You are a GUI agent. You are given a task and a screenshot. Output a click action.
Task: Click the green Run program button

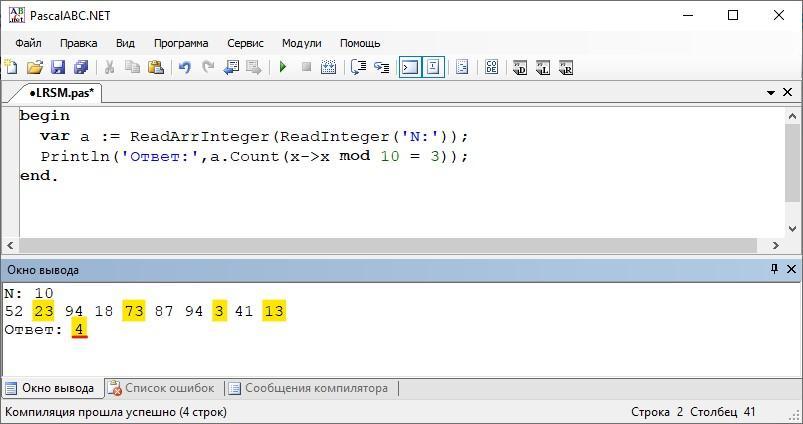pyautogui.click(x=283, y=68)
